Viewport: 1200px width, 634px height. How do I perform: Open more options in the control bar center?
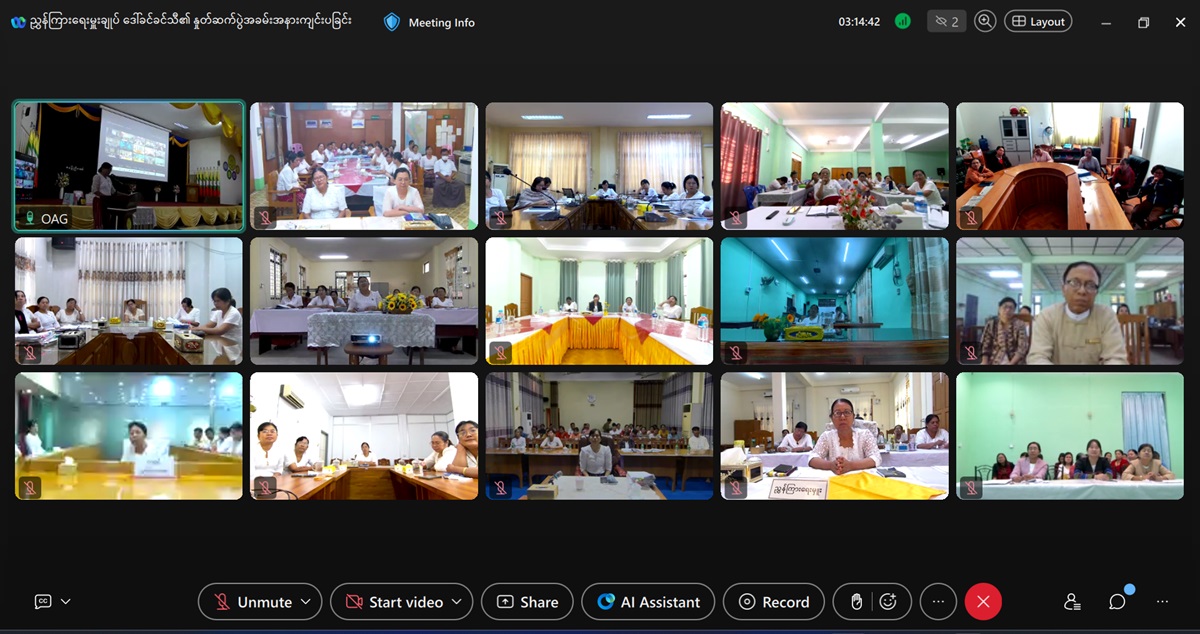tap(938, 602)
